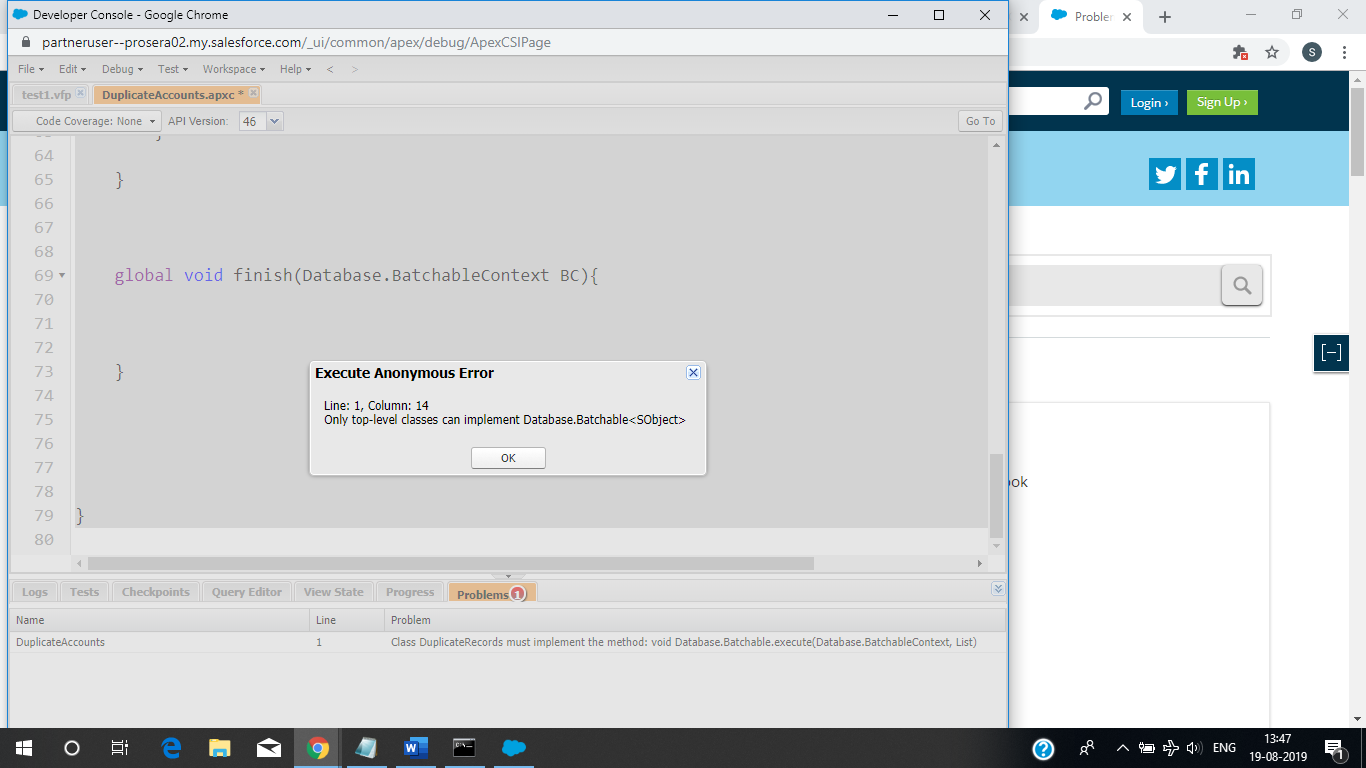Image resolution: width=1366 pixels, height=768 pixels.
Task: Click OK in the Execute Anonymous Error dialog
Action: [x=508, y=458]
